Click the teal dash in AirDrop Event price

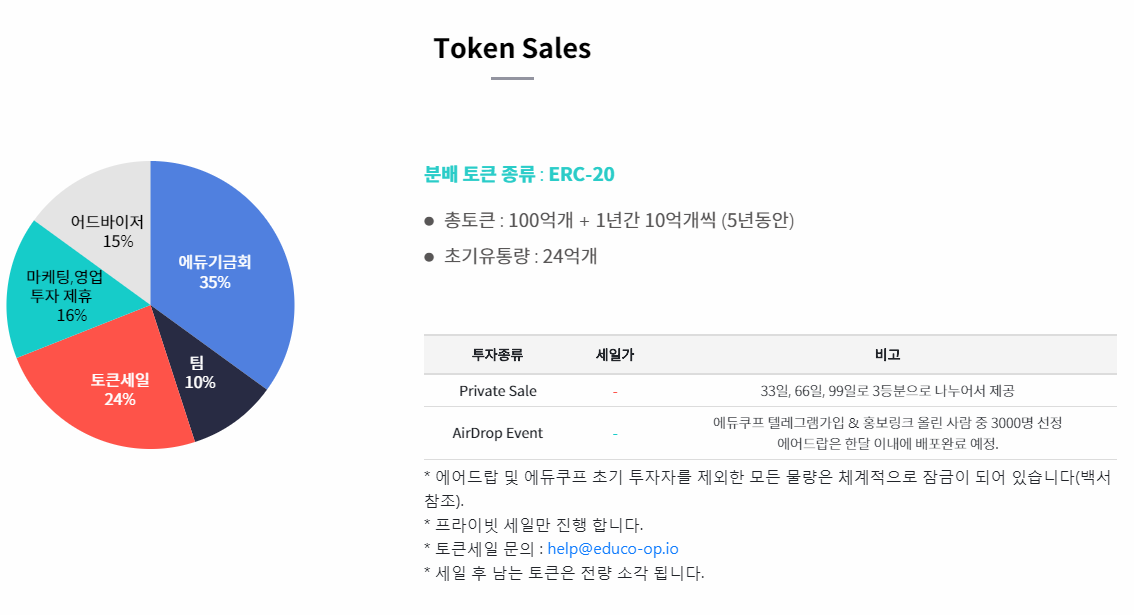(615, 434)
